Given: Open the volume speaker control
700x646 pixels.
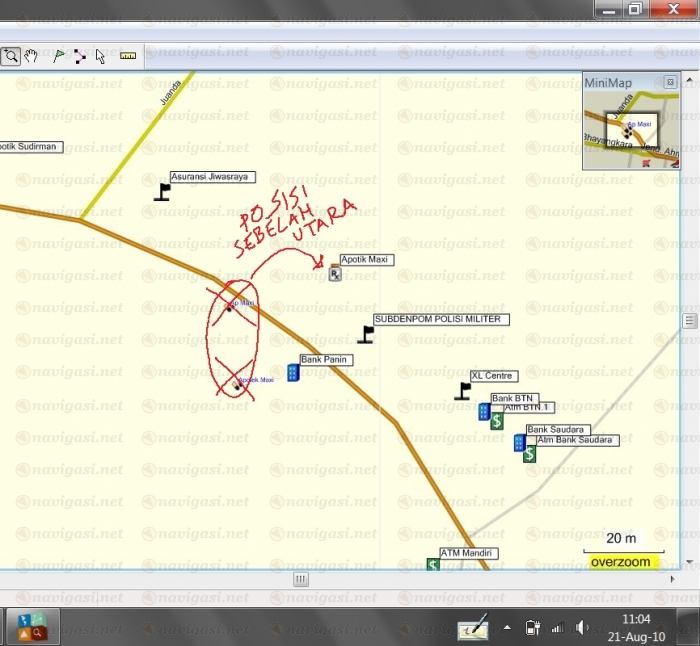Looking at the screenshot, I should (x=583, y=628).
